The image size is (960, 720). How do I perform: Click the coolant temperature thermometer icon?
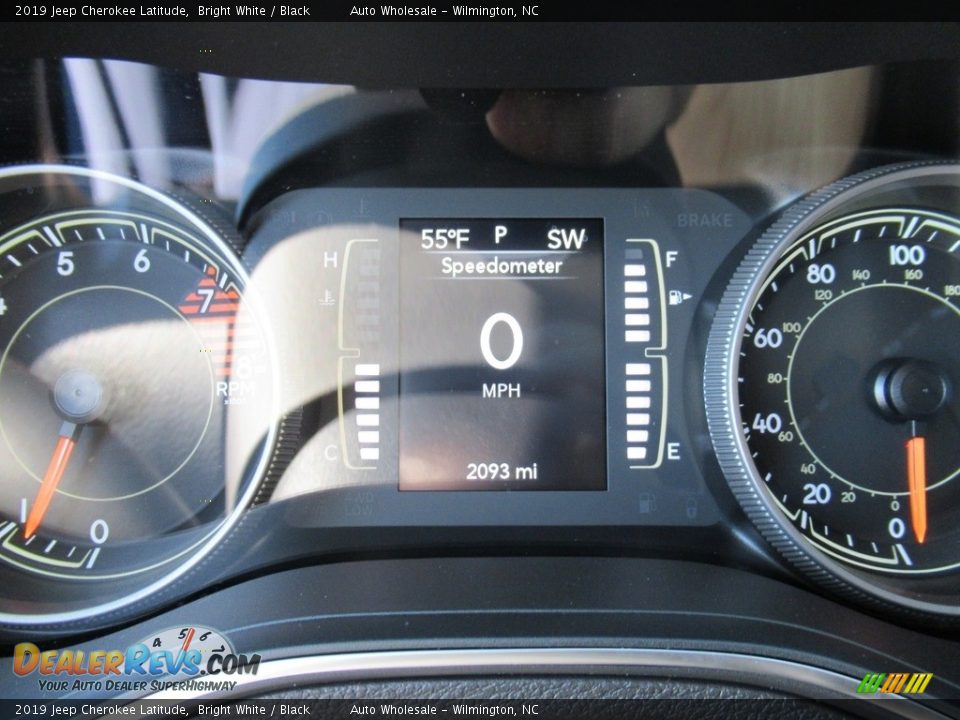tap(327, 297)
